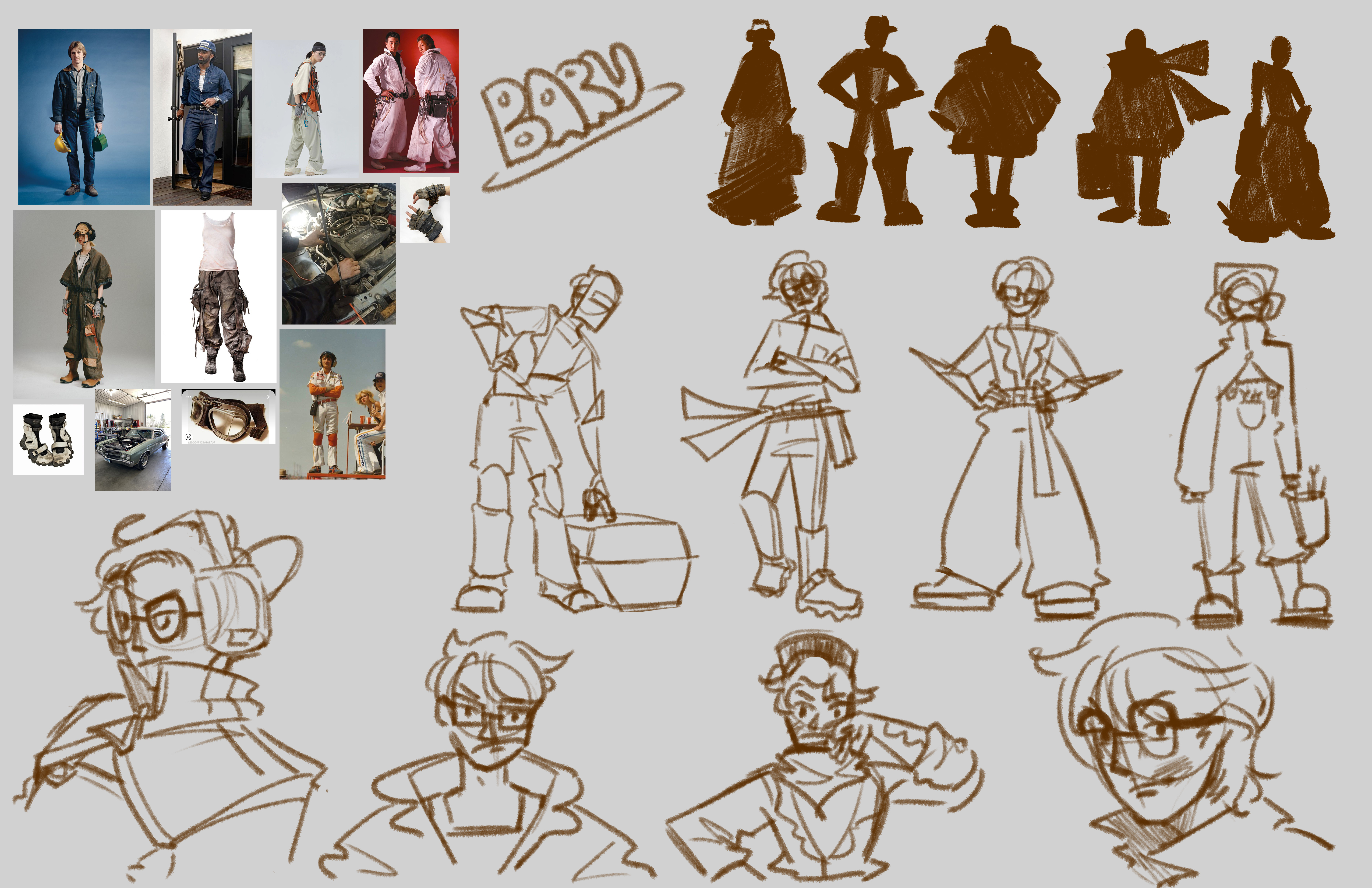Click the three-dots icon on goggles image
The width and height of the screenshot is (1372, 888).
coord(189,397)
